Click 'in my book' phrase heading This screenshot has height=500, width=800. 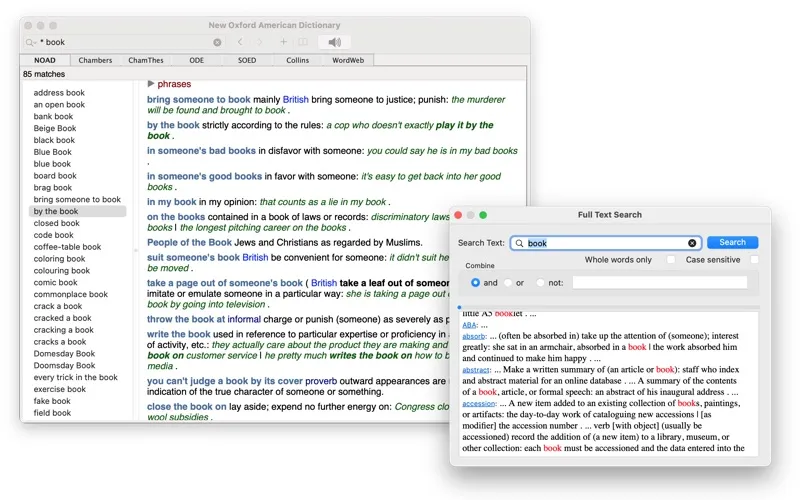point(171,202)
